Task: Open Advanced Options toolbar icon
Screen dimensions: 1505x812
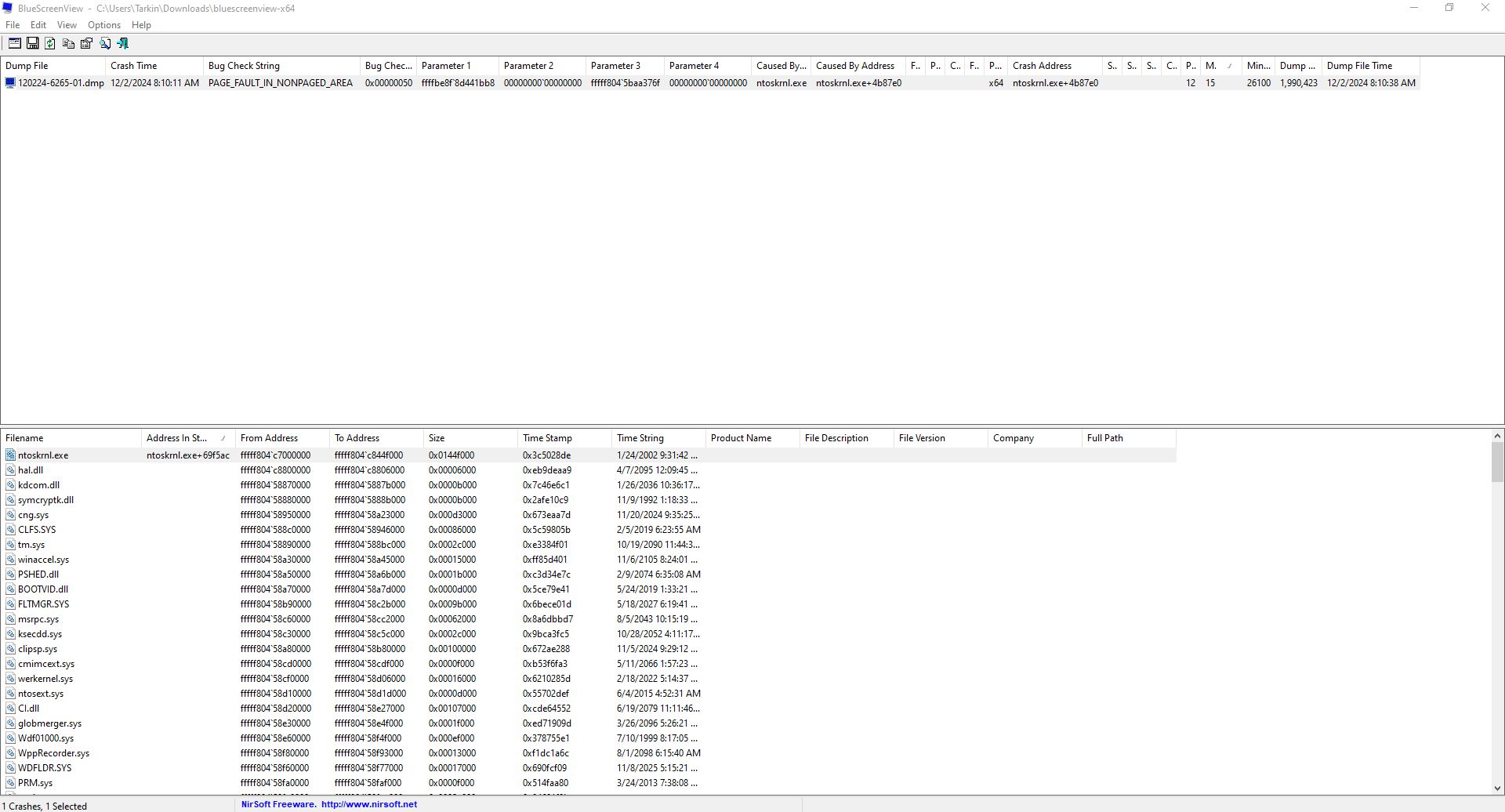Action: [x=14, y=44]
